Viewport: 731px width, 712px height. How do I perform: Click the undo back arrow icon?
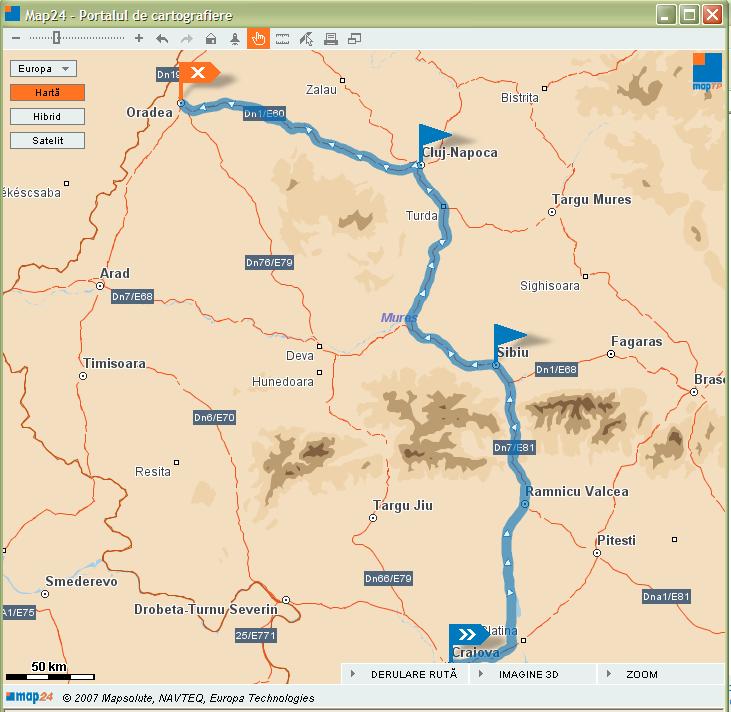(162, 39)
